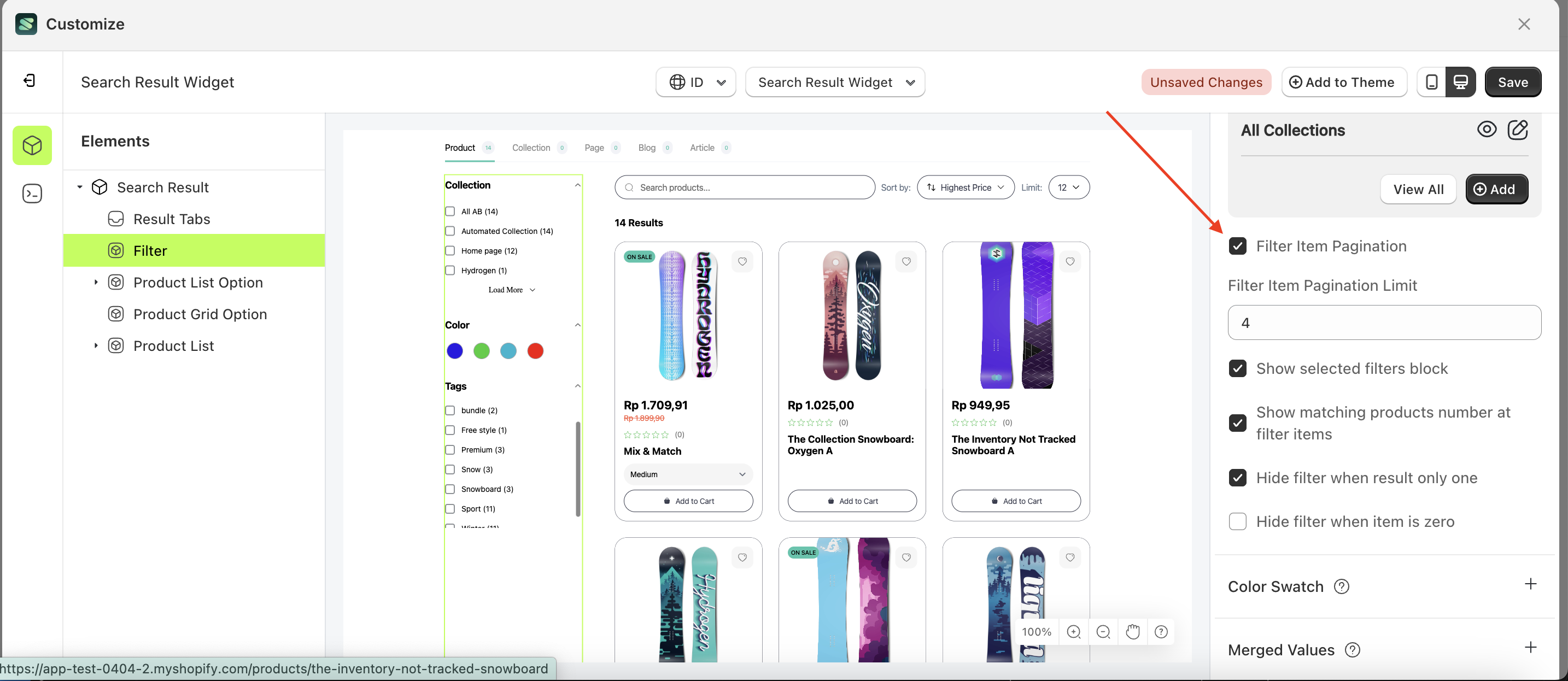The width and height of the screenshot is (1568, 681).
Task: Click the zoom-in magnifier icon near 100%
Action: pos(1074,632)
